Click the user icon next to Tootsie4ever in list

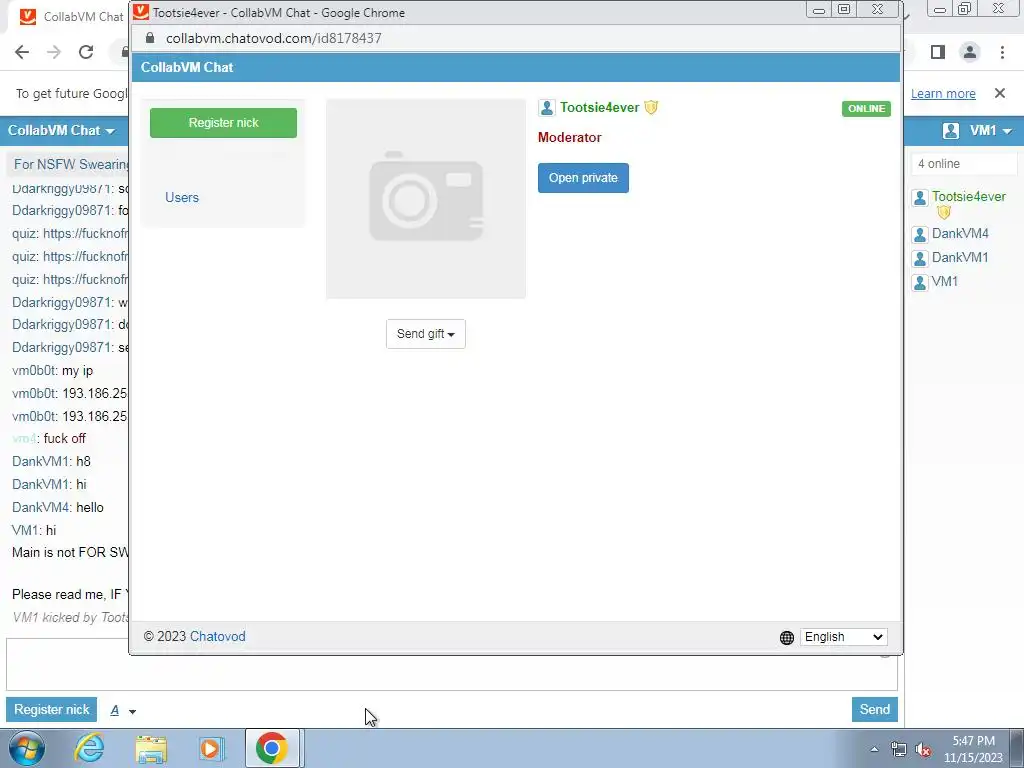[920, 198]
